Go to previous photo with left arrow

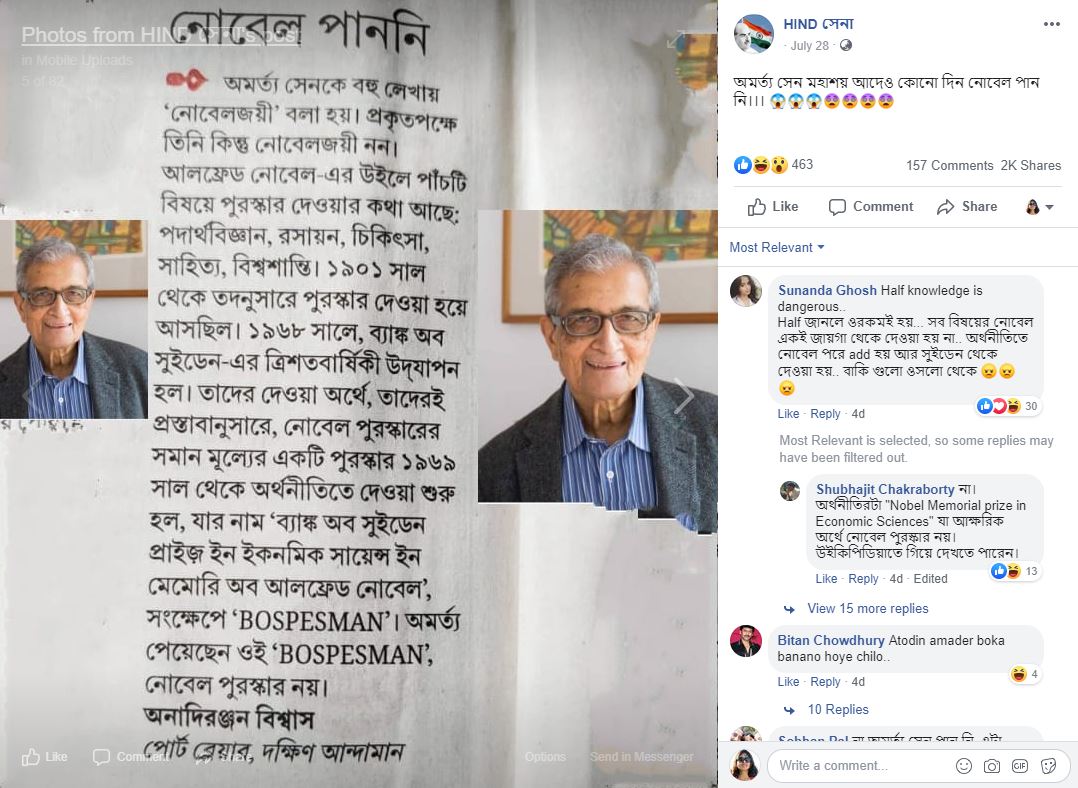click(x=29, y=395)
